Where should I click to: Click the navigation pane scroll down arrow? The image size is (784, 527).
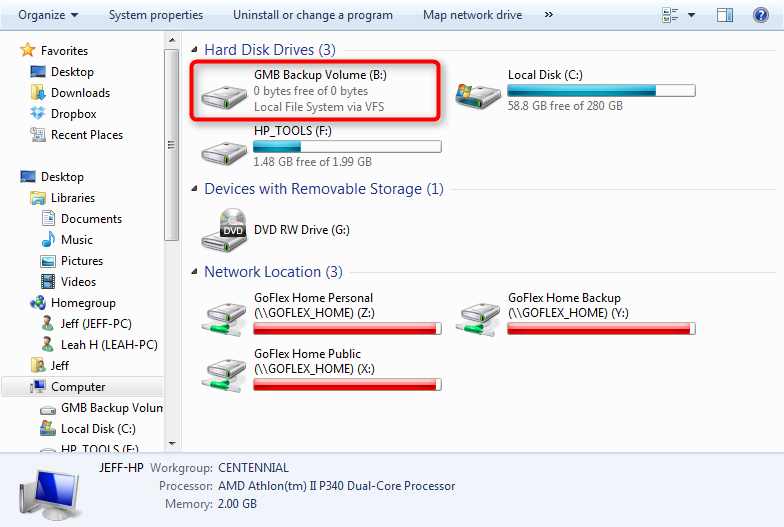pos(172,444)
